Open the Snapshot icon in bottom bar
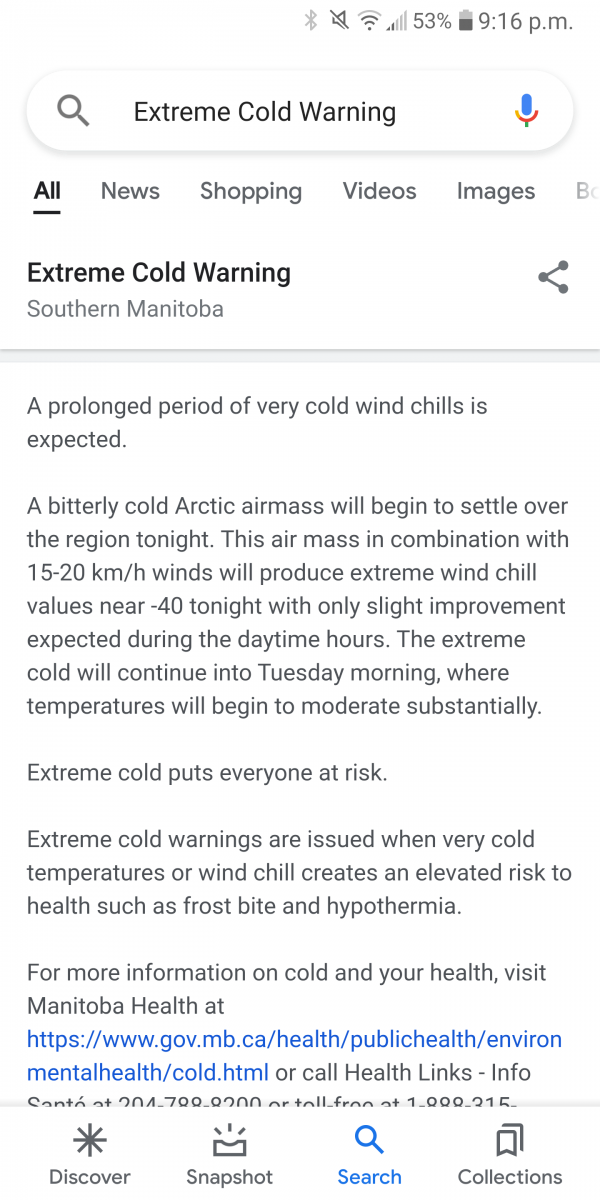 229,1141
